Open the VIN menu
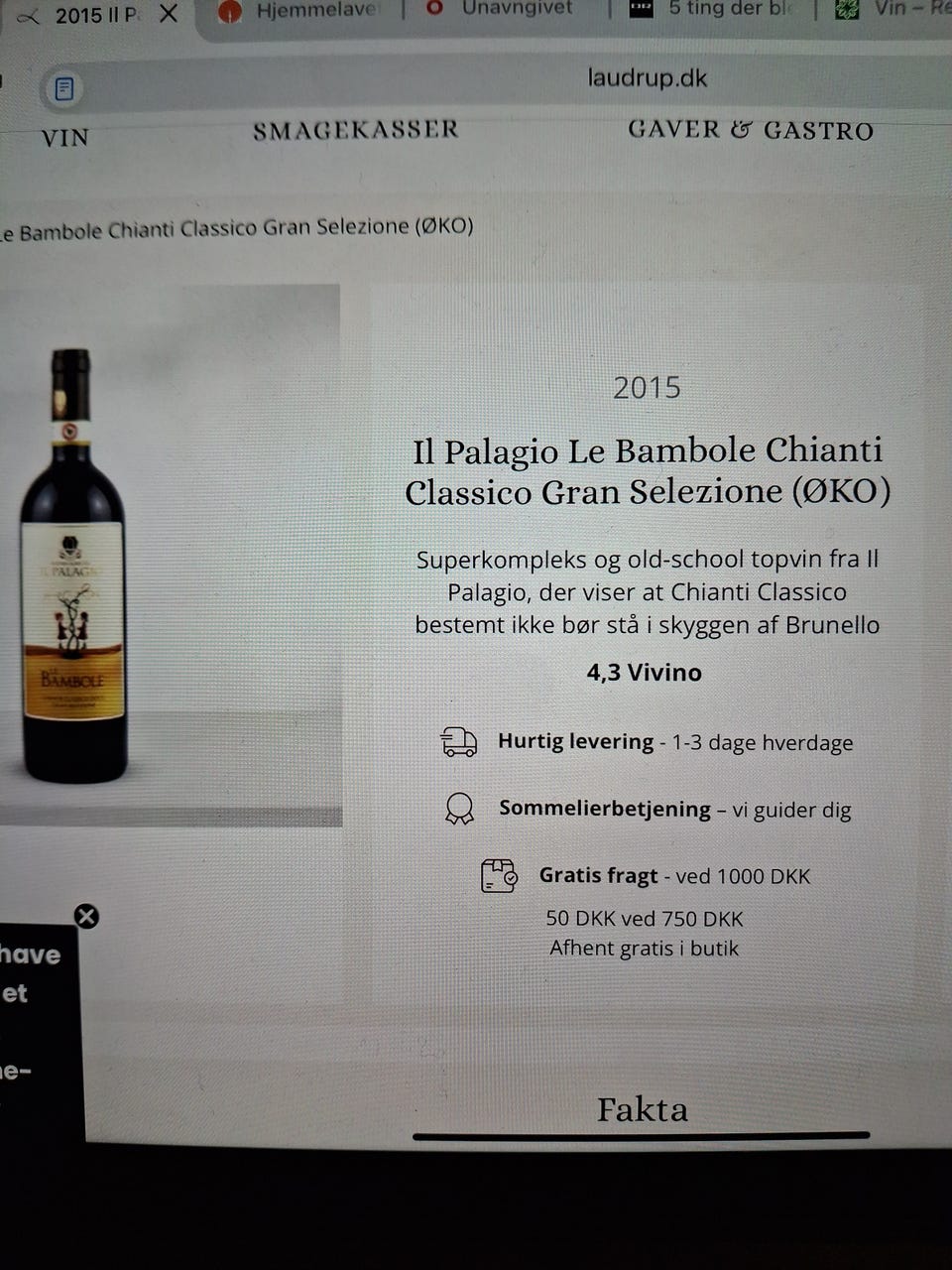Viewport: 952px width, 1270px height. coord(65,138)
